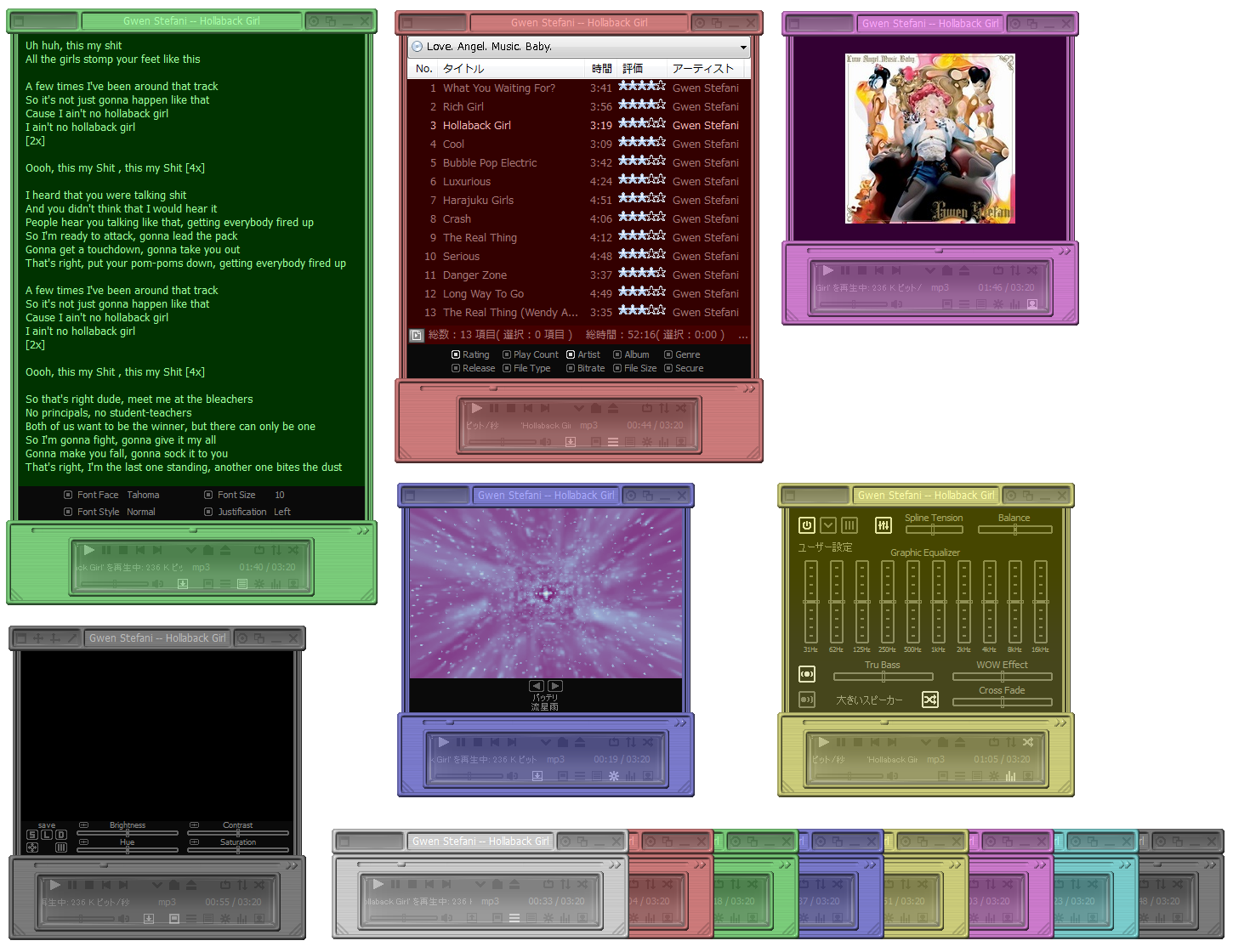
Task: Enable the Cross Fade shuffle icon
Action: click(x=930, y=700)
